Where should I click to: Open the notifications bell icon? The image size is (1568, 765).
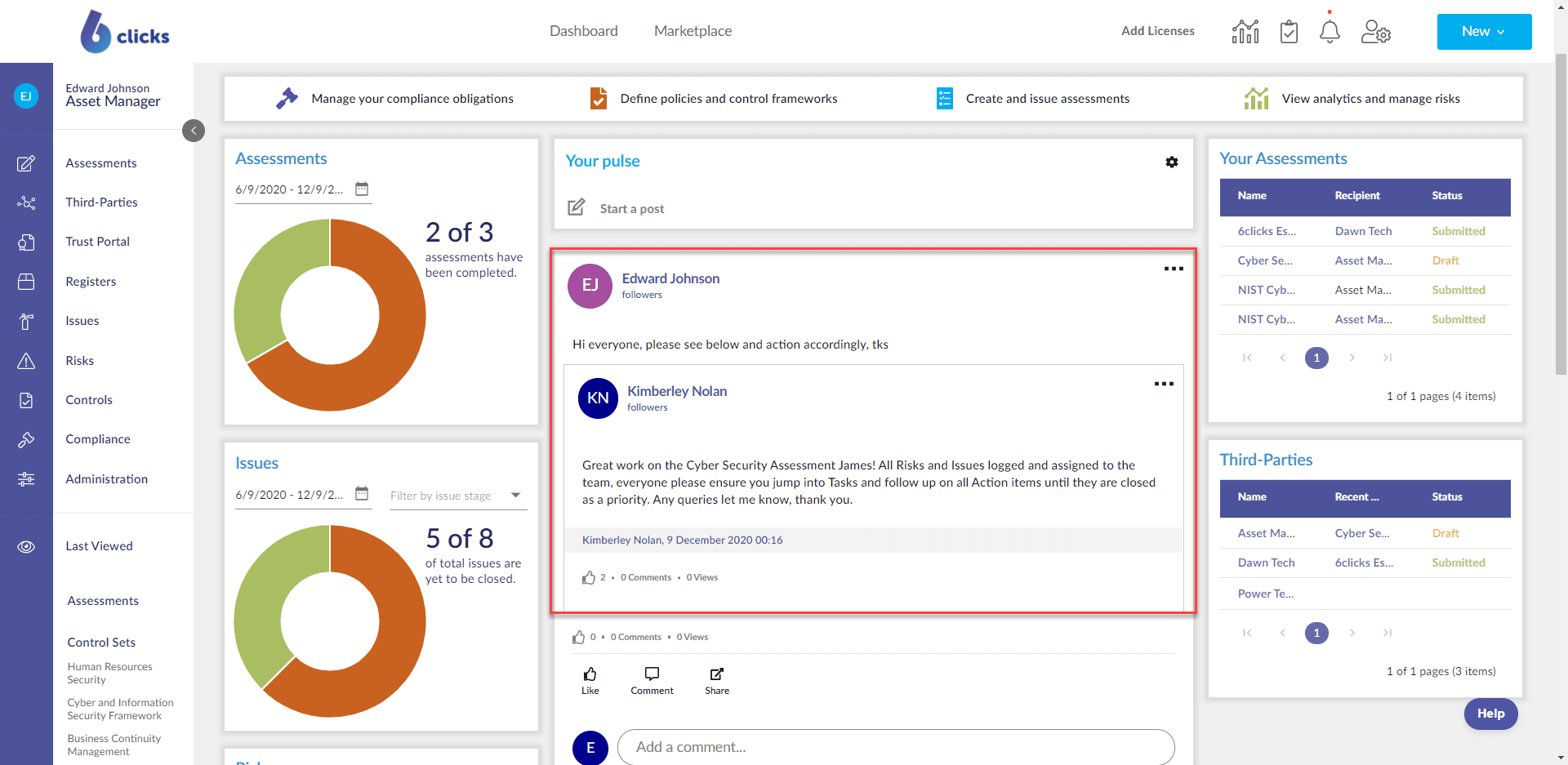coord(1330,32)
